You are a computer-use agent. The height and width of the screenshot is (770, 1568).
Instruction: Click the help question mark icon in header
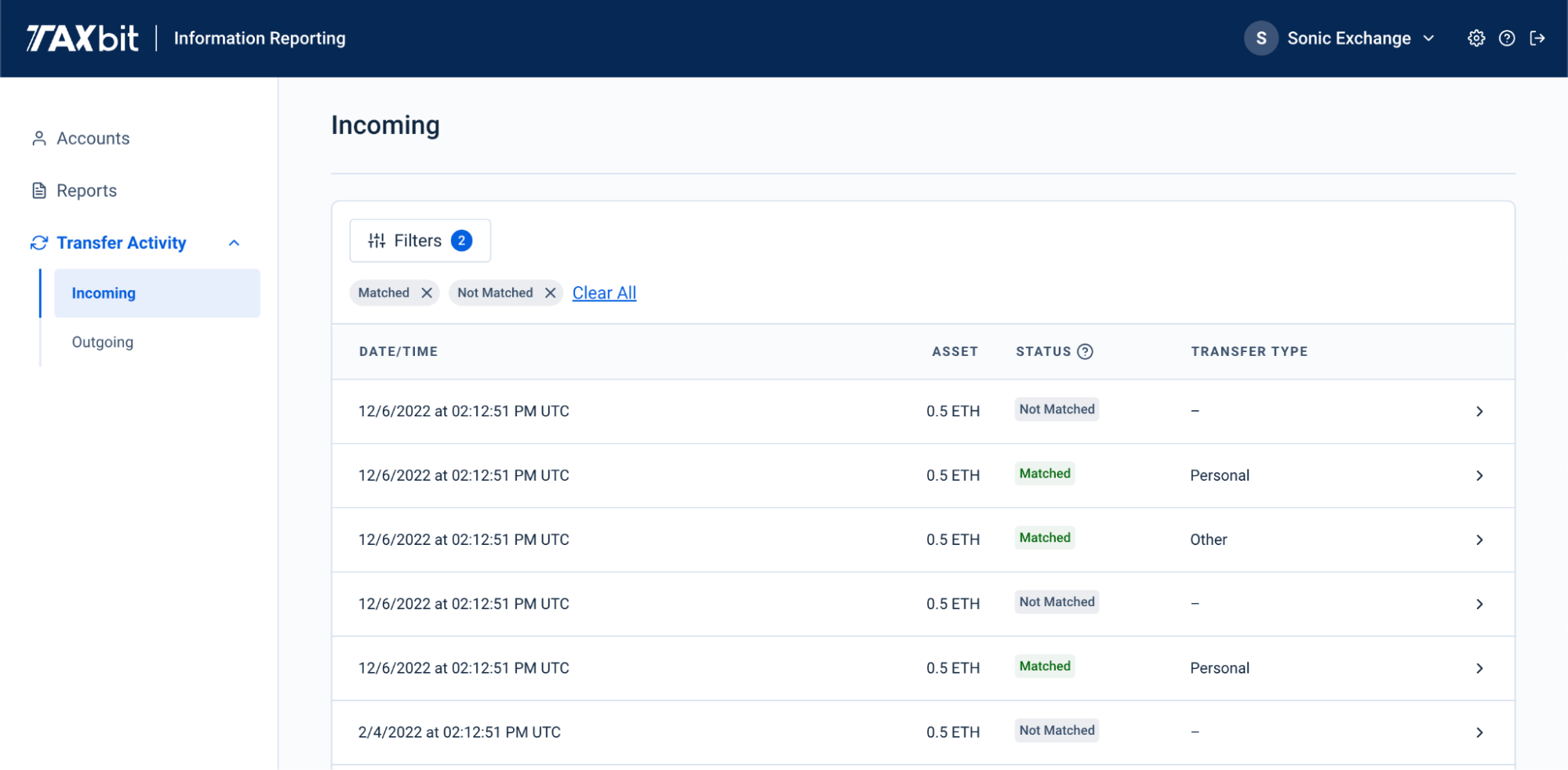1506,38
